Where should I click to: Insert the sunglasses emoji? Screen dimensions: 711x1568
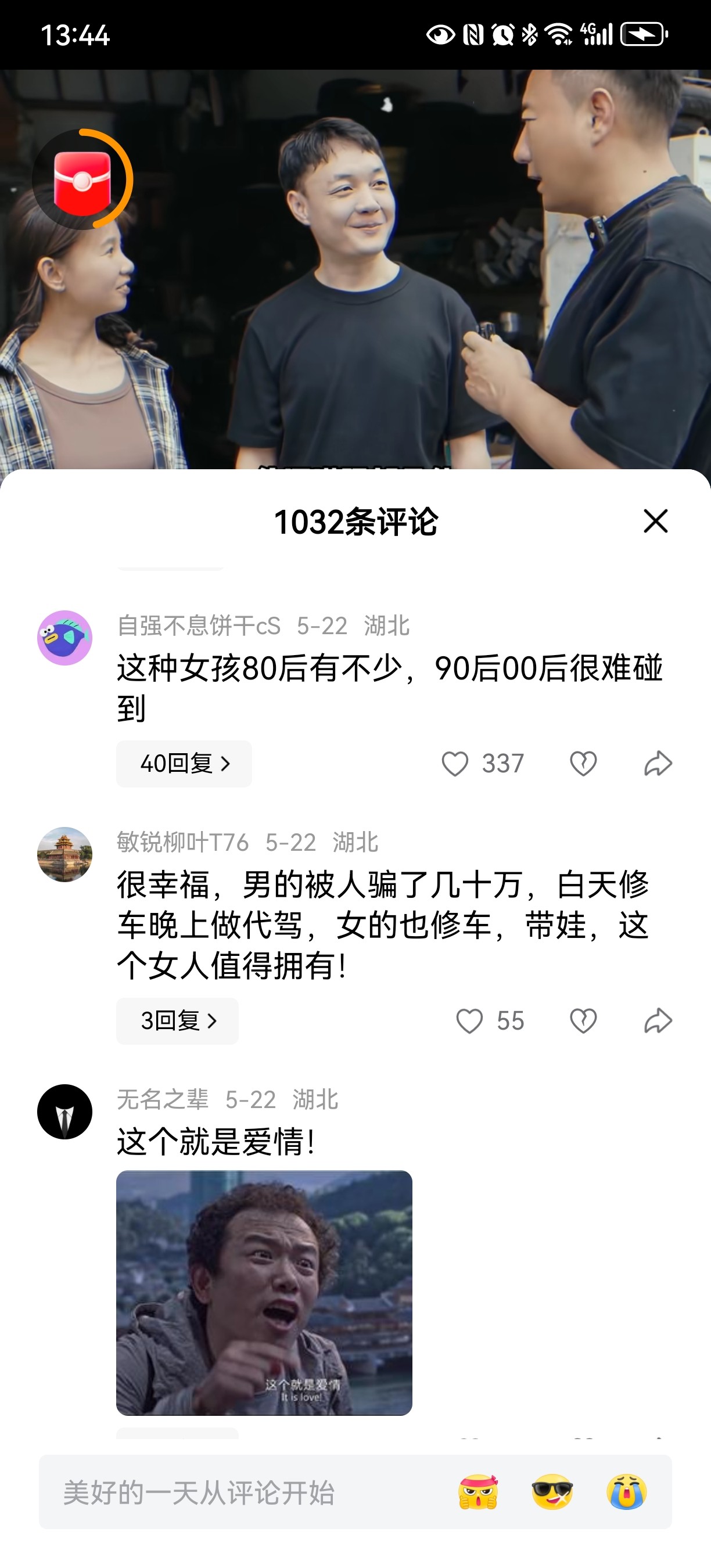click(552, 1492)
